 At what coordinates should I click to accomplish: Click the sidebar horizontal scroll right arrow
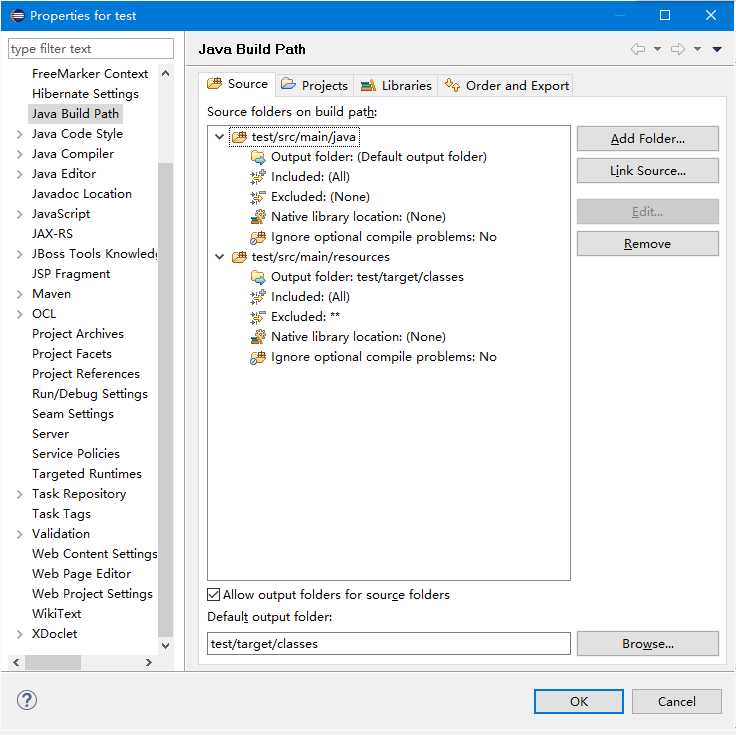coord(149,663)
